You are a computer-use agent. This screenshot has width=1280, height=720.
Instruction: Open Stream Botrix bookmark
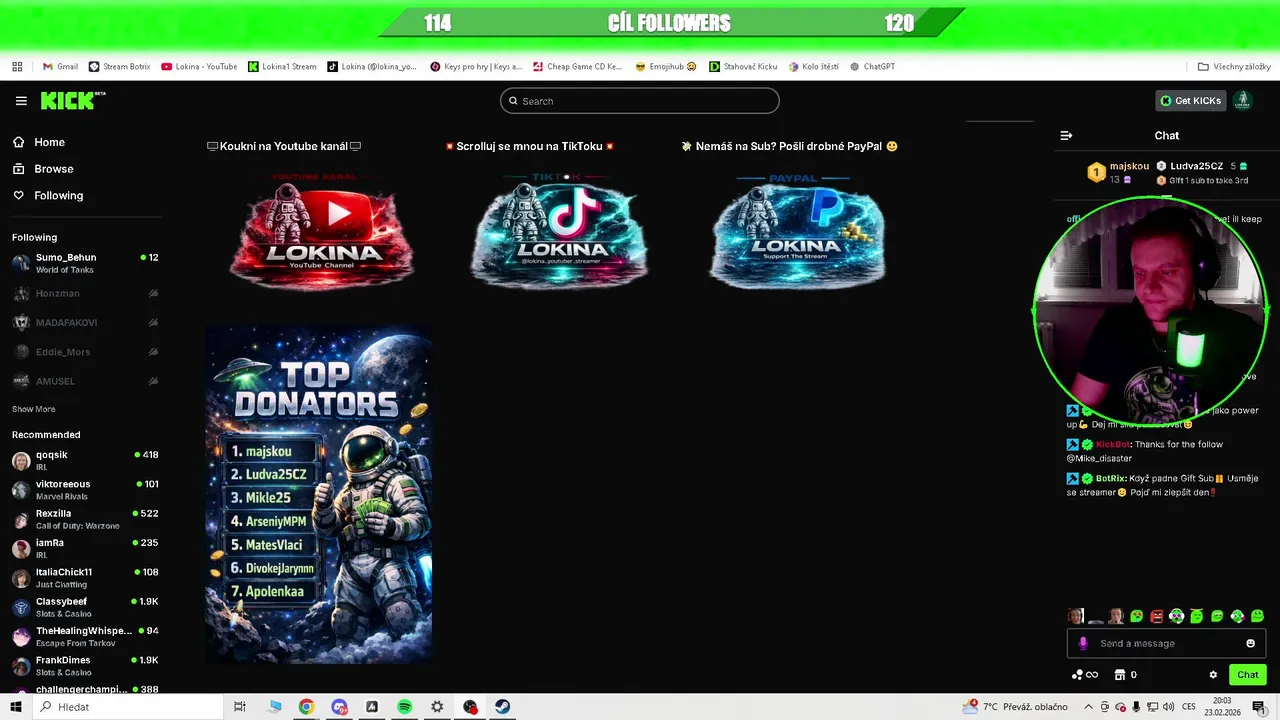click(x=119, y=67)
